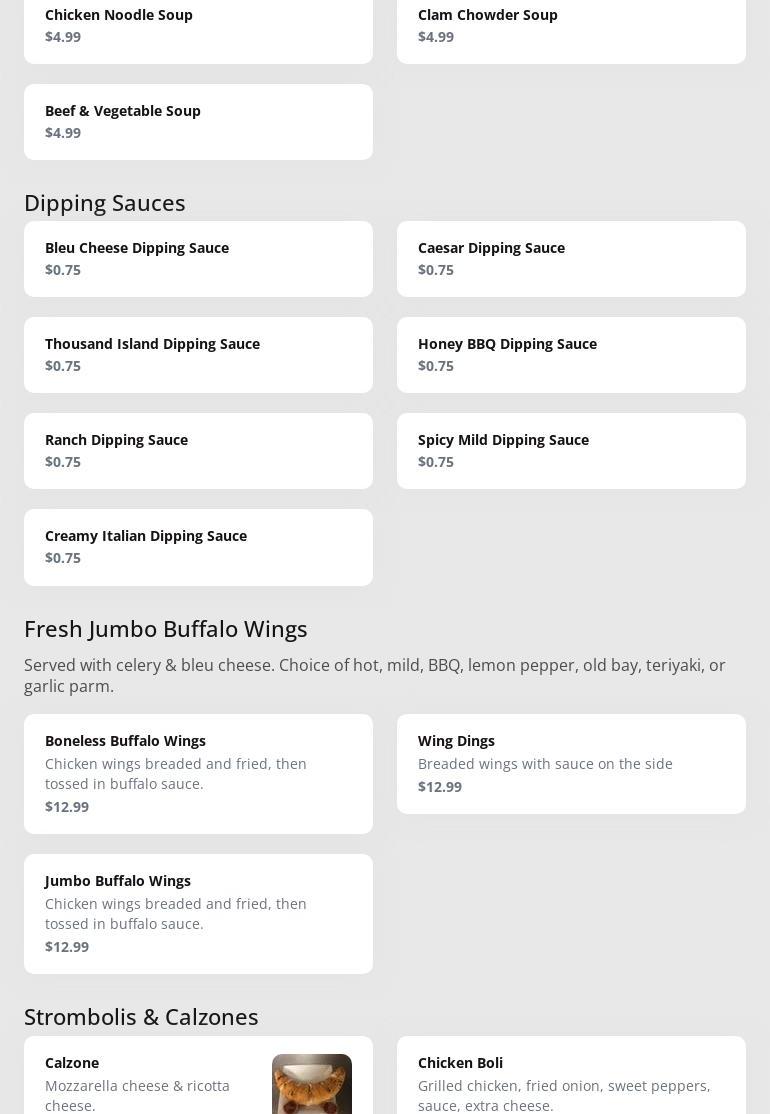This screenshot has width=770, height=1114.
Task: Pick the Caesar Dipping Sauce
Action: (x=571, y=258)
